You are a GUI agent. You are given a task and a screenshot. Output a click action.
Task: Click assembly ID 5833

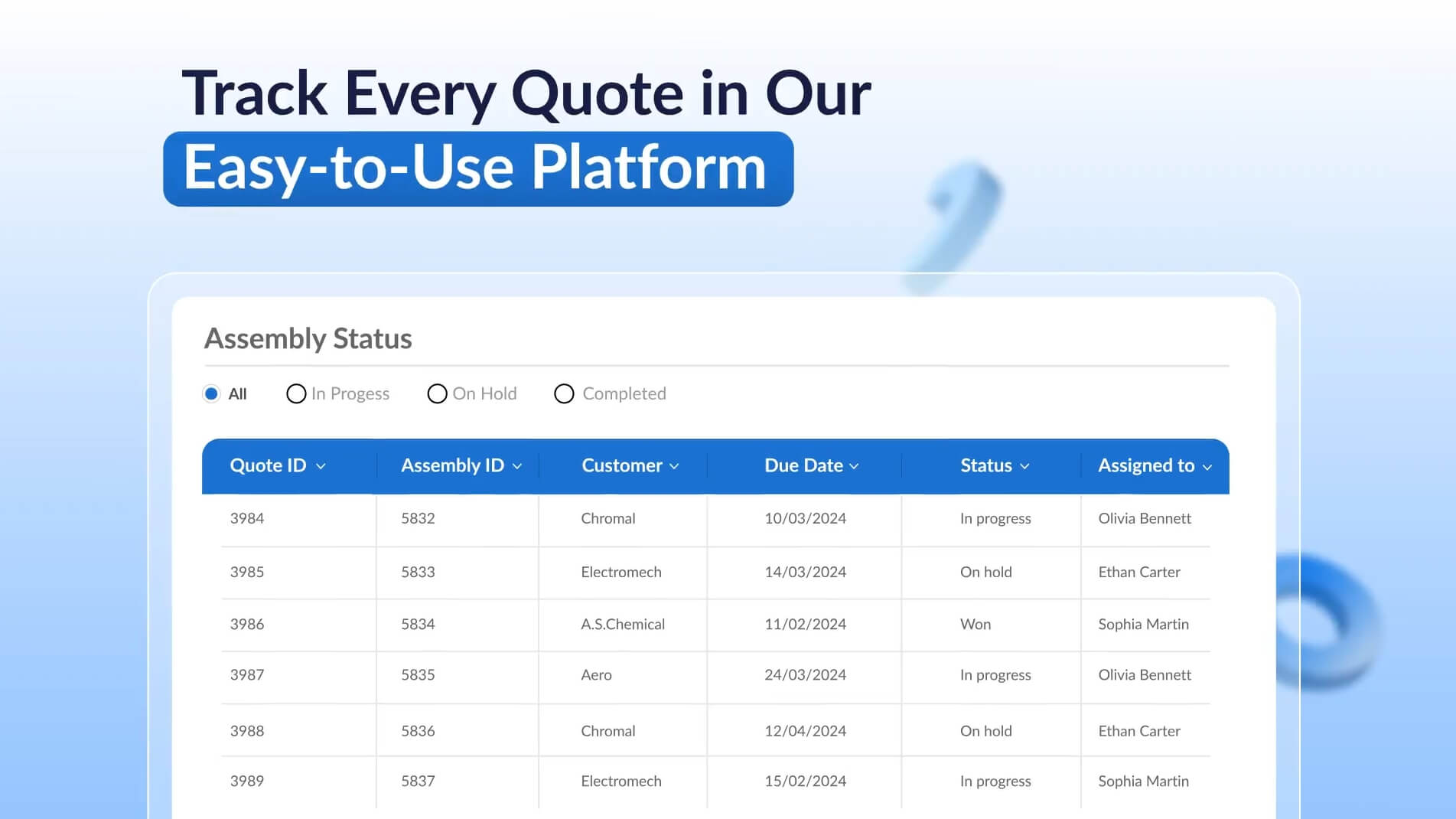[x=418, y=572]
